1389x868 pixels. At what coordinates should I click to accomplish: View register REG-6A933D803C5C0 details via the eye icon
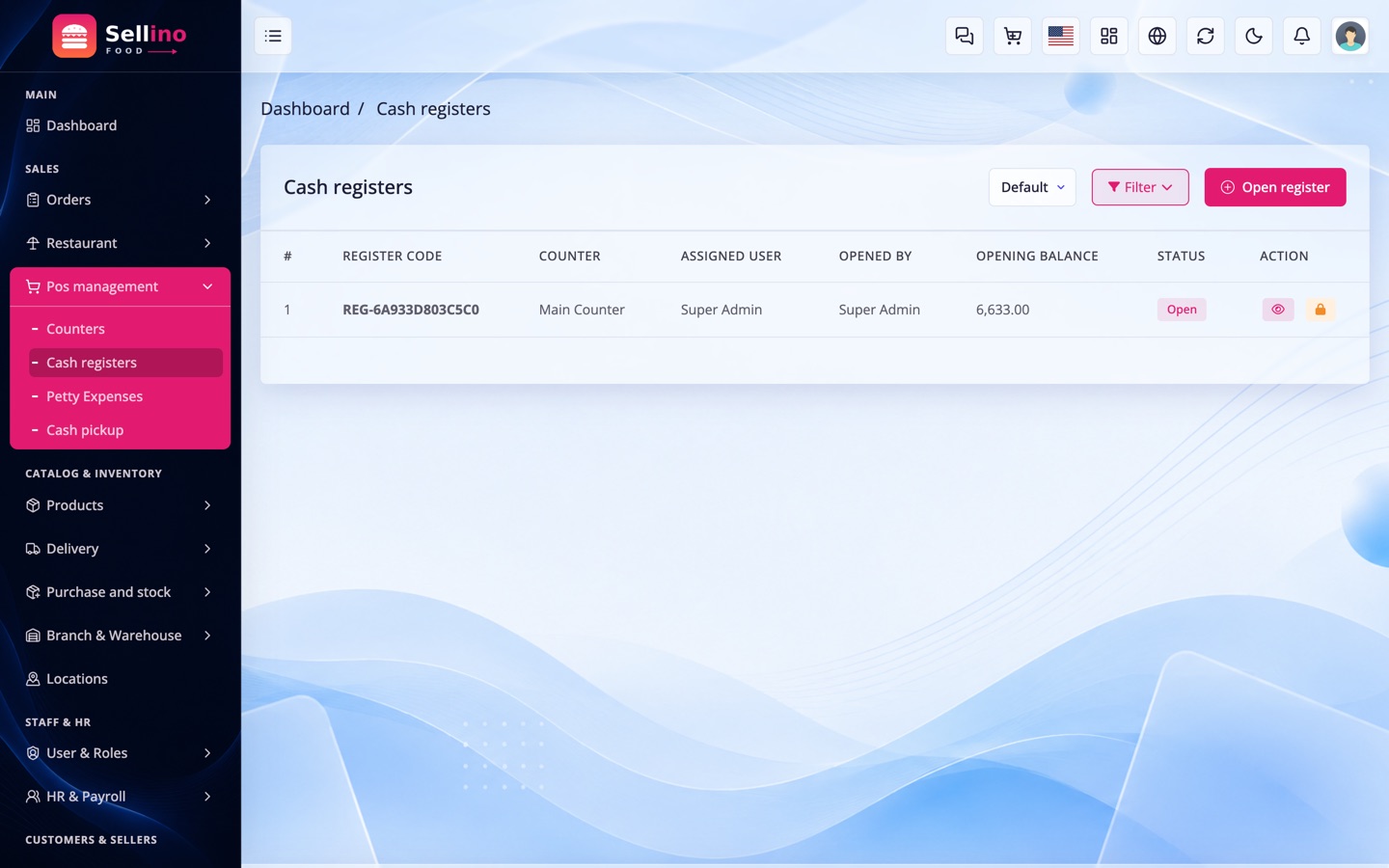point(1278,310)
